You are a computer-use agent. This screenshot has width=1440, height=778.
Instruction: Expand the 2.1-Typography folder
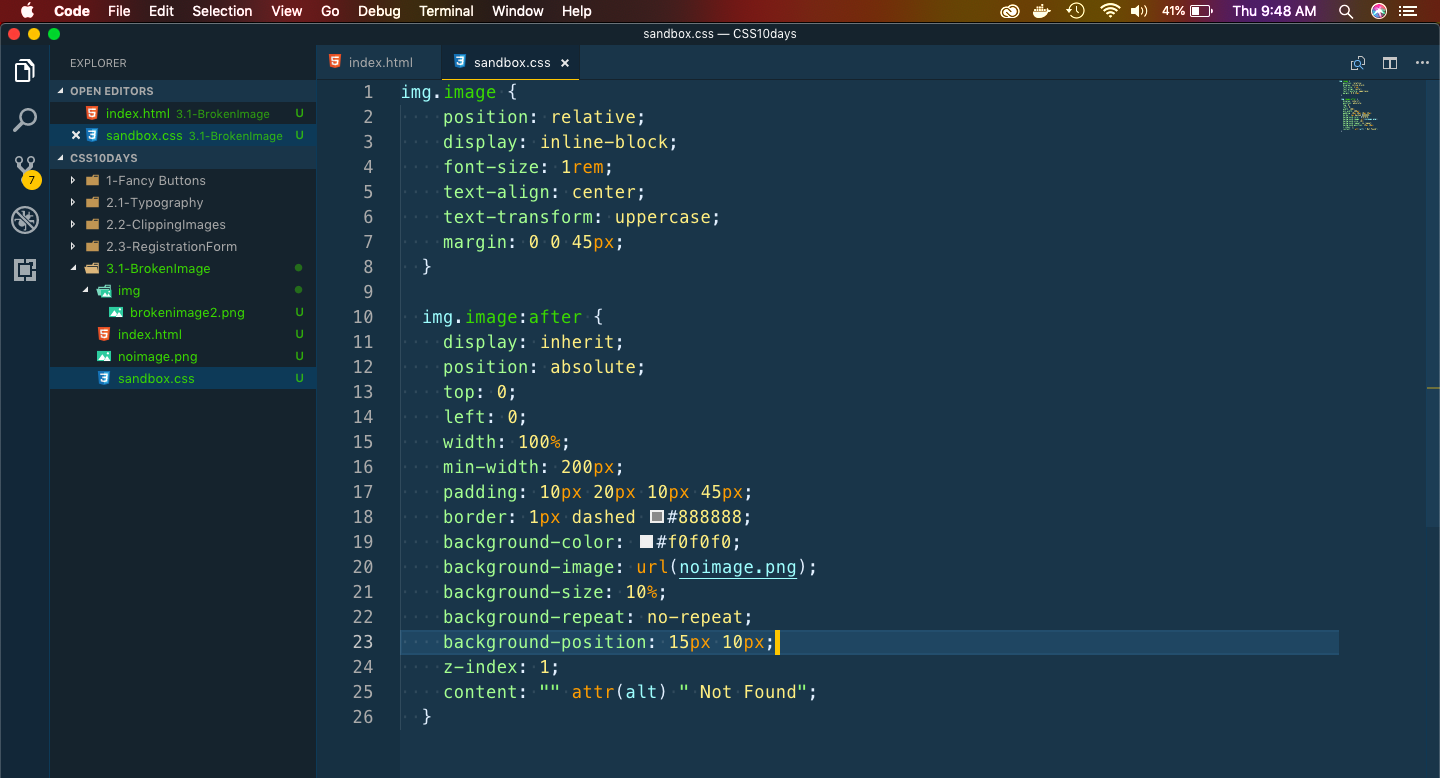(73, 202)
